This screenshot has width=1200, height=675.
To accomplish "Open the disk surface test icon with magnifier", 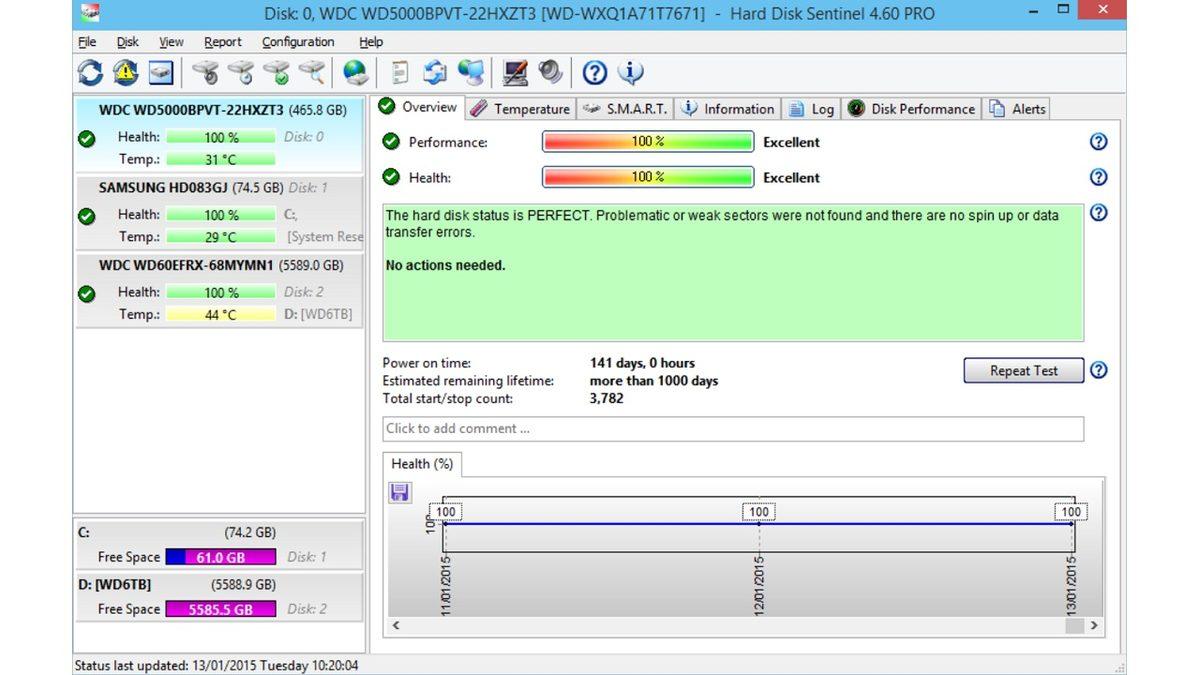I will (x=311, y=72).
